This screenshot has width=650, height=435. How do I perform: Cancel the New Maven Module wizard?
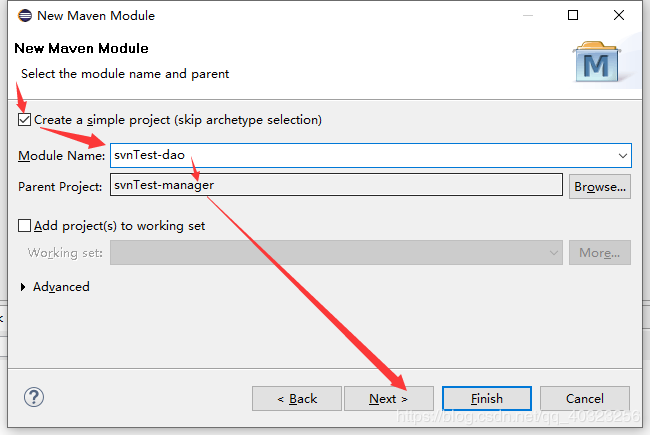[x=585, y=399]
